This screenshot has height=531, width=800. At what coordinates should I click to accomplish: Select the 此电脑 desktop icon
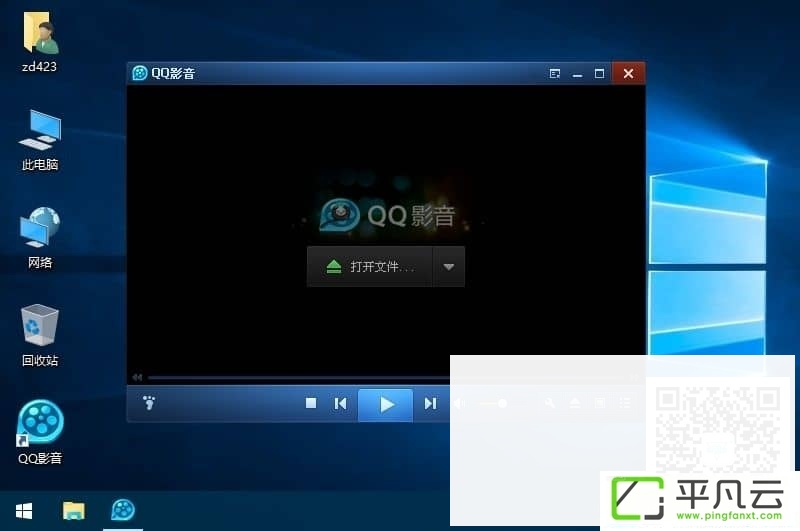(x=40, y=140)
